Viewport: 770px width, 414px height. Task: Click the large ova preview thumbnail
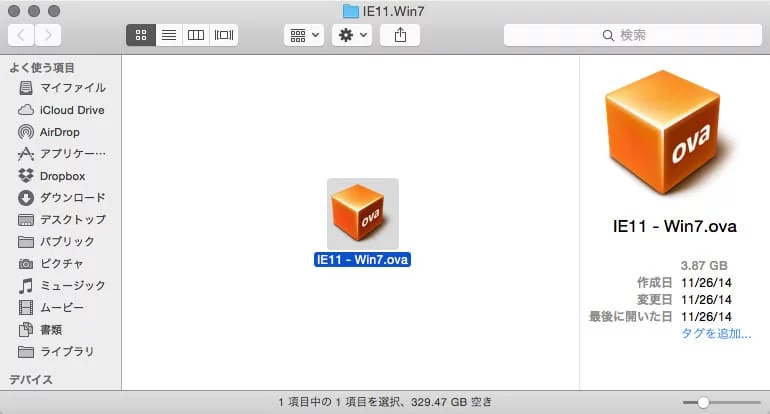(664, 133)
